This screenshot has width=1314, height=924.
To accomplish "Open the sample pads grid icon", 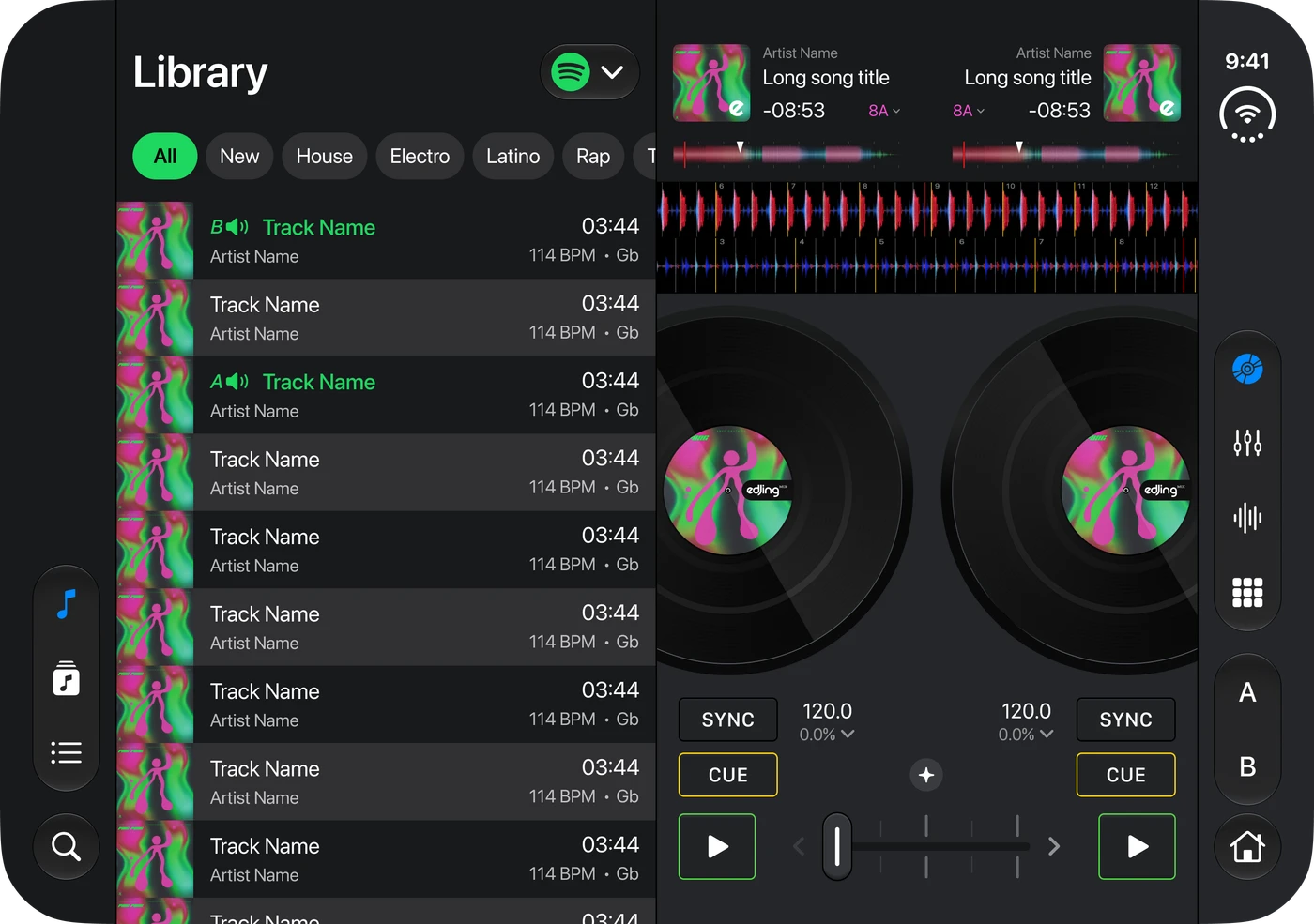I will click(x=1247, y=592).
